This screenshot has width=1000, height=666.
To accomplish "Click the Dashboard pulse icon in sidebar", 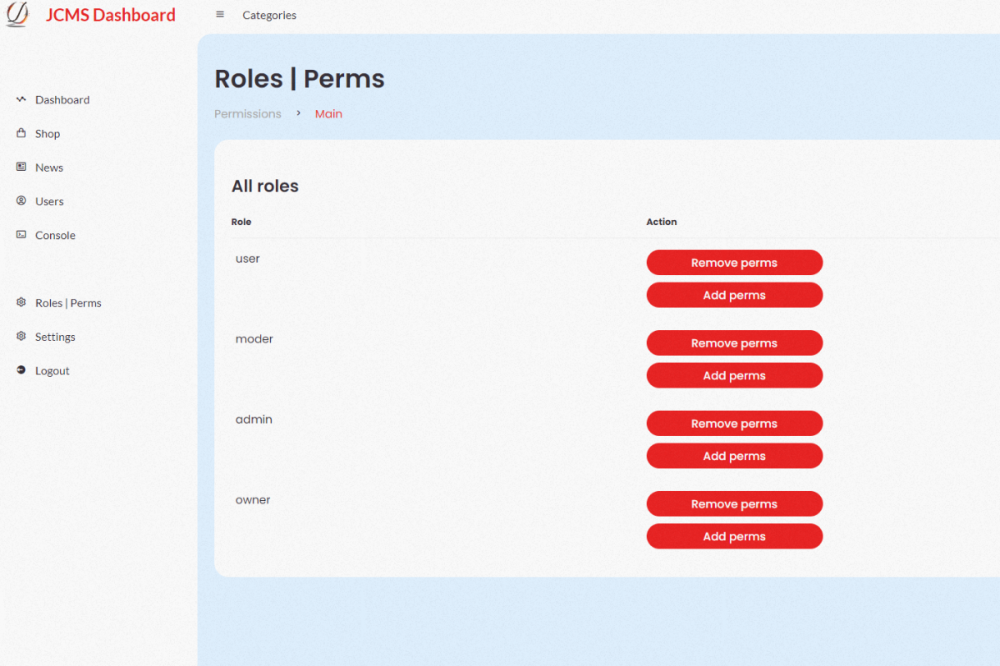I will click(21, 100).
